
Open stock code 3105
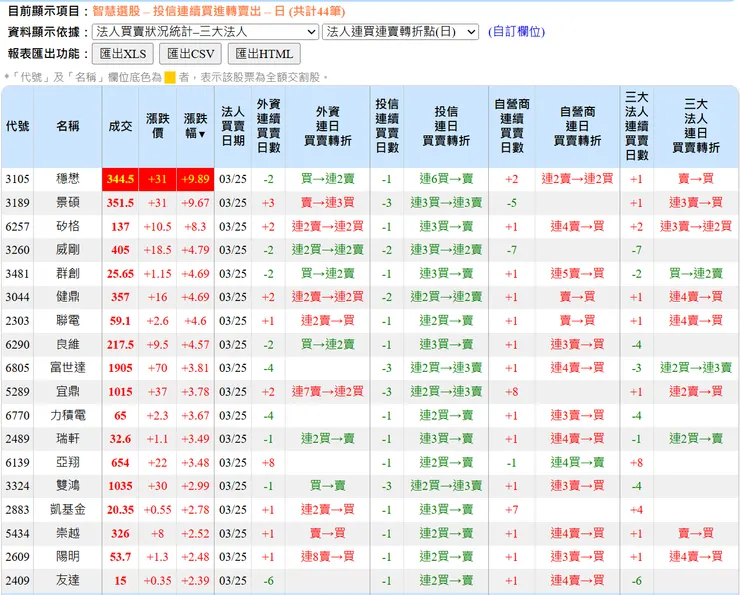[x=17, y=179]
